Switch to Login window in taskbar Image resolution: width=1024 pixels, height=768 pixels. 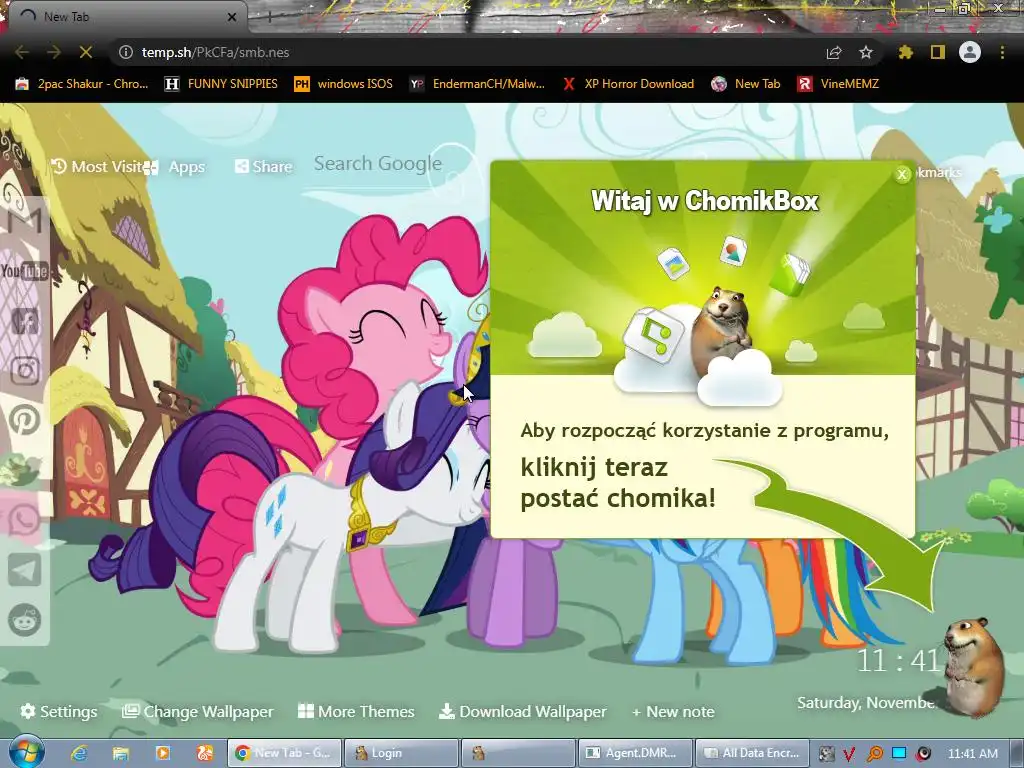pyautogui.click(x=401, y=753)
